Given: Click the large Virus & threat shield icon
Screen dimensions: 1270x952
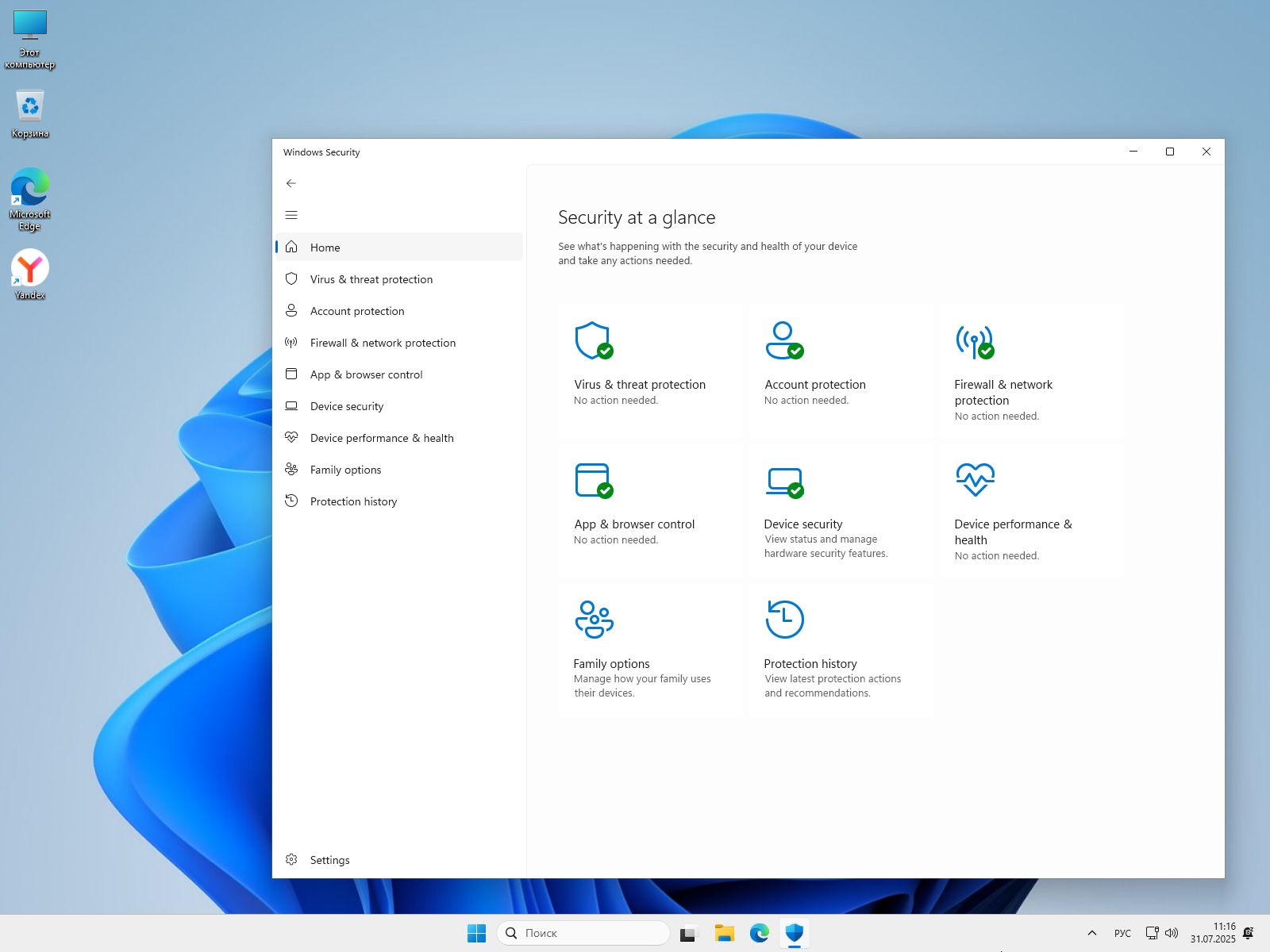Looking at the screenshot, I should pos(594,340).
